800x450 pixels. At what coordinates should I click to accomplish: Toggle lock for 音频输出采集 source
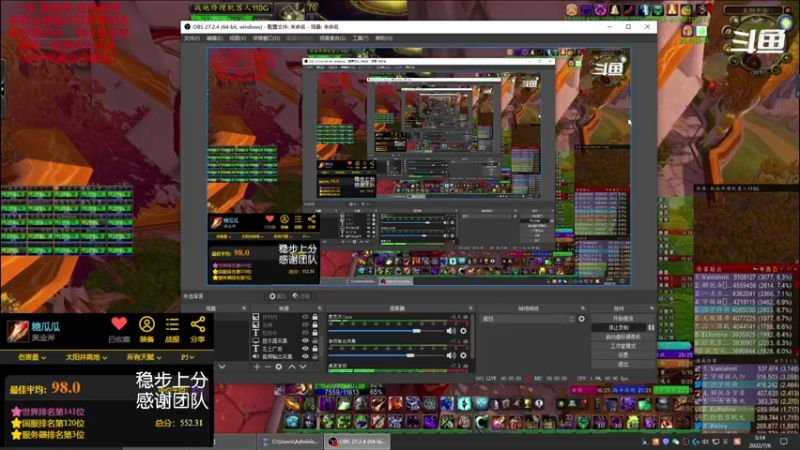[x=315, y=357]
